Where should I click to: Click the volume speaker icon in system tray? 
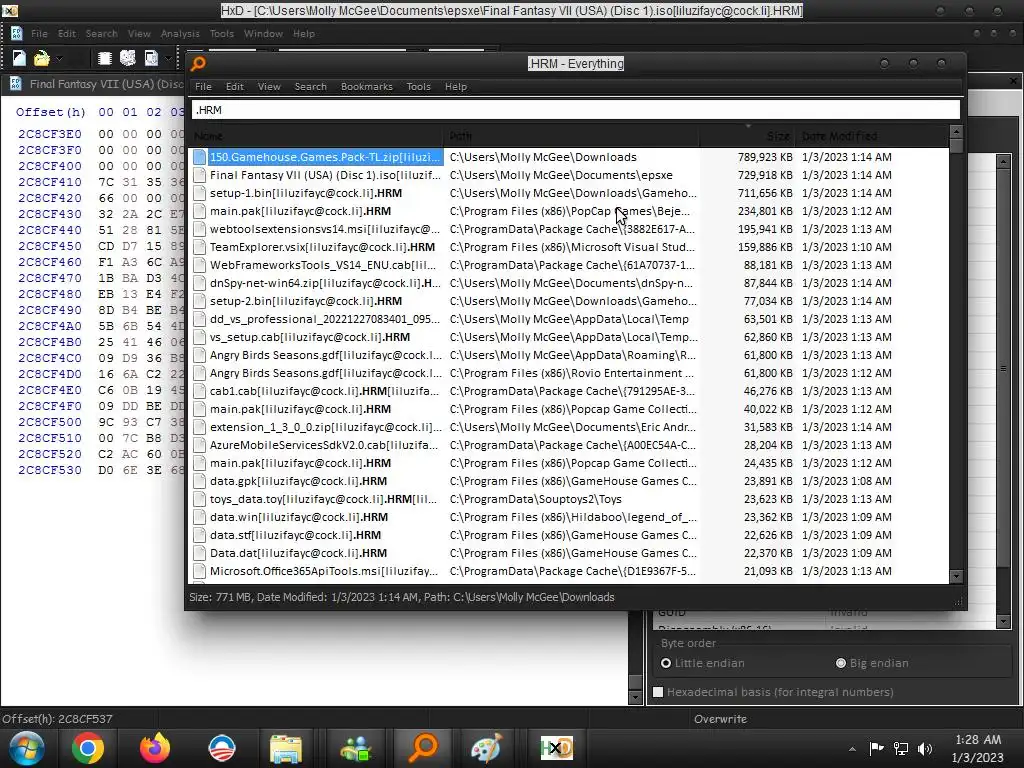pos(924,748)
